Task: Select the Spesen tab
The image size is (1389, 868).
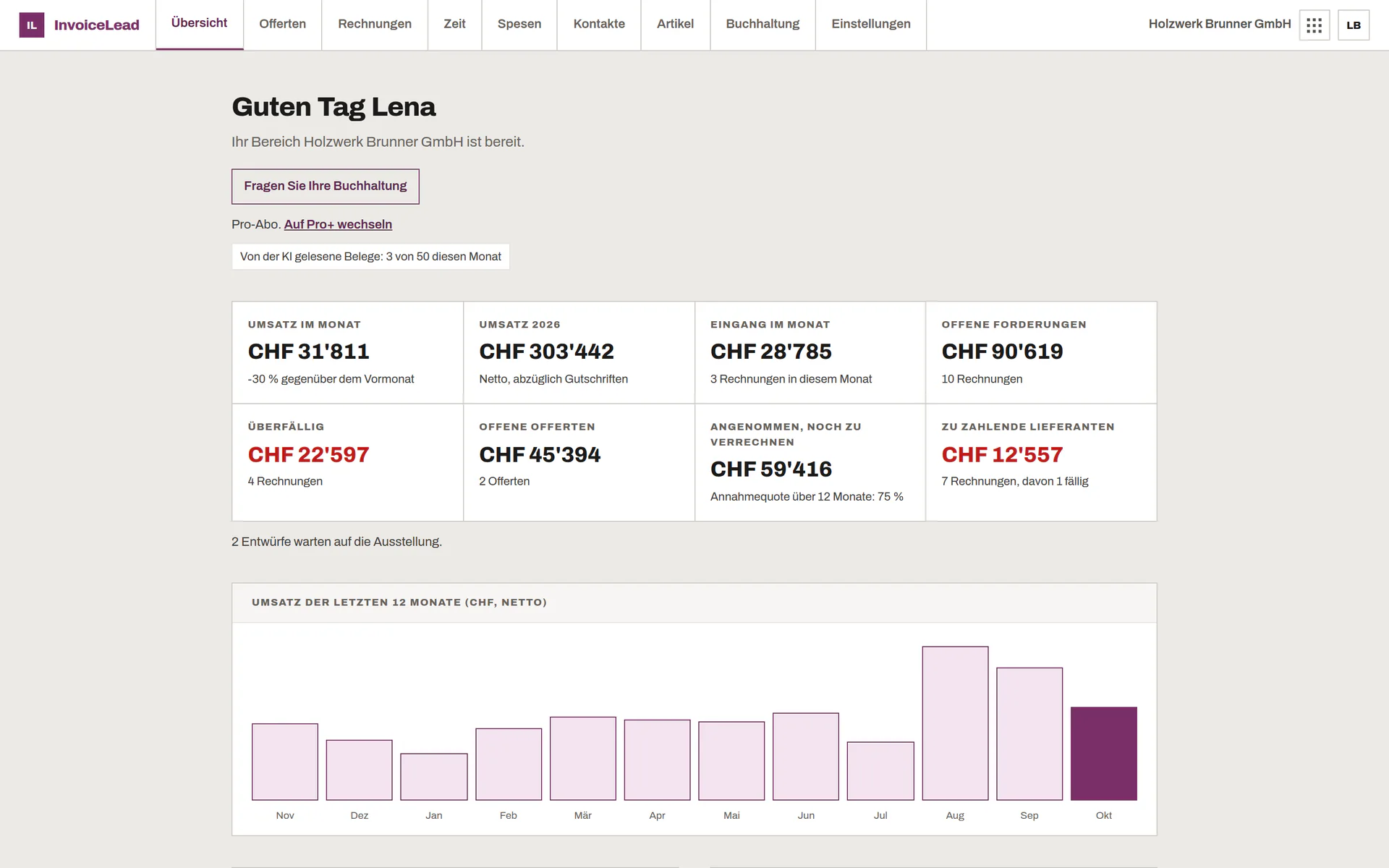Action: (x=519, y=24)
